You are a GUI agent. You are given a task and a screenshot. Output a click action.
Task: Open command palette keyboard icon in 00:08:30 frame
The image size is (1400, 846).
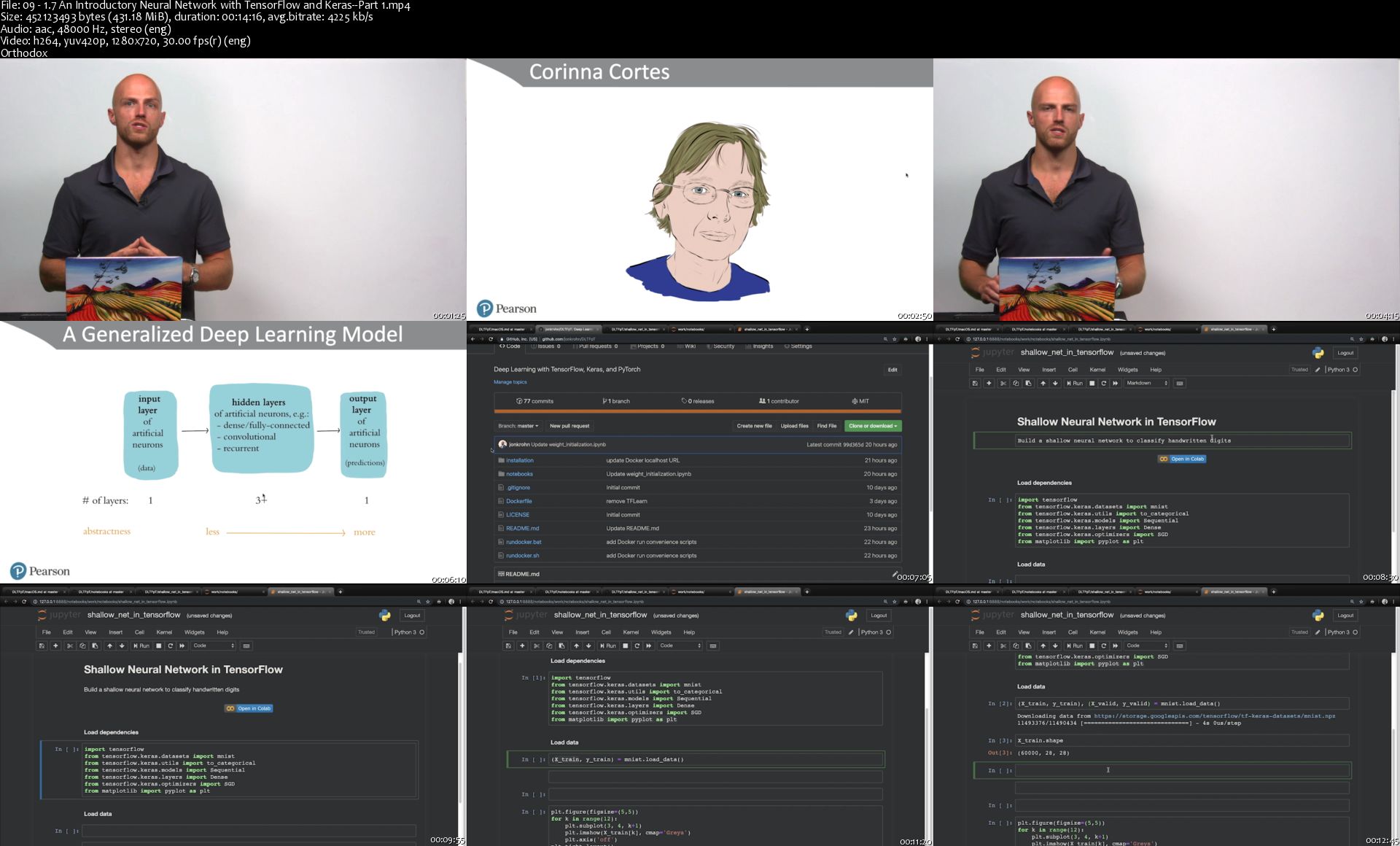pyautogui.click(x=1180, y=384)
